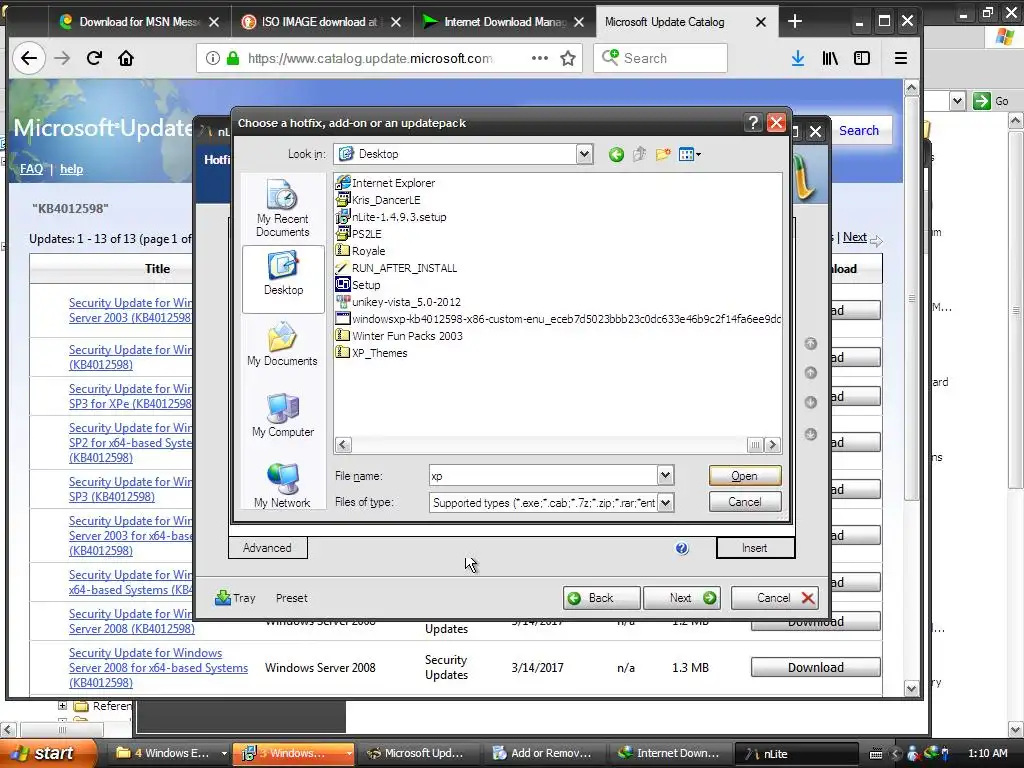1024x768 pixels.
Task: Select the Internet Explorer file entry
Action: click(x=385, y=183)
